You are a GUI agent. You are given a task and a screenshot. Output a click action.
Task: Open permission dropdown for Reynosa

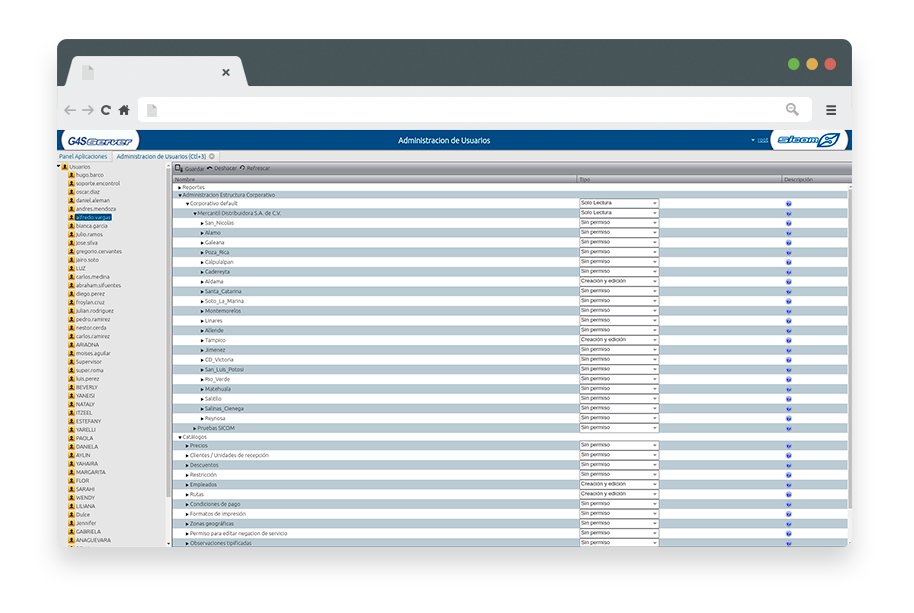(619, 418)
